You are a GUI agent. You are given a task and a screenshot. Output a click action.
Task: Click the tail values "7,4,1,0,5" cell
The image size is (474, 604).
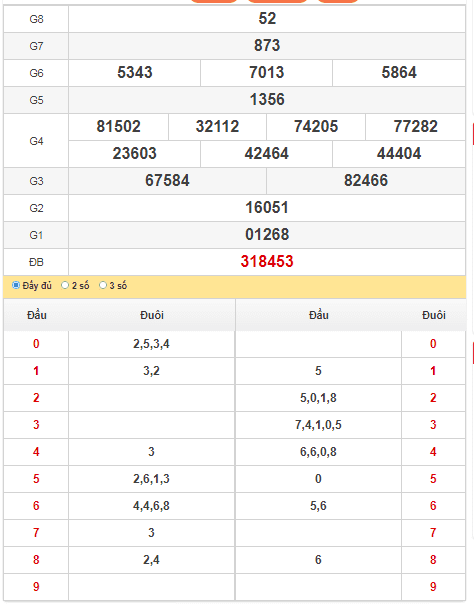coord(318,425)
